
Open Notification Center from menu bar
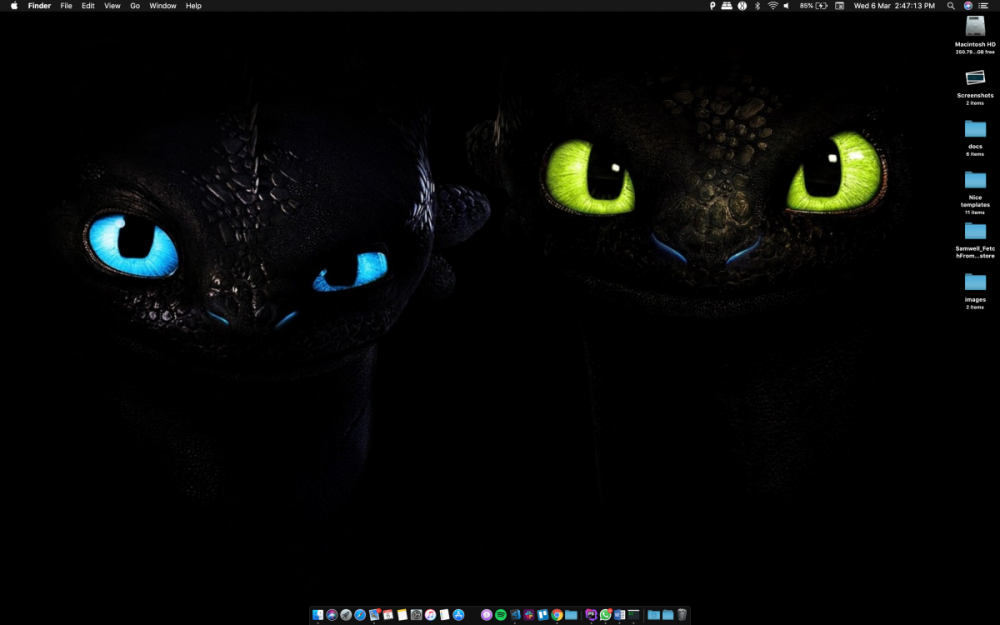982,6
